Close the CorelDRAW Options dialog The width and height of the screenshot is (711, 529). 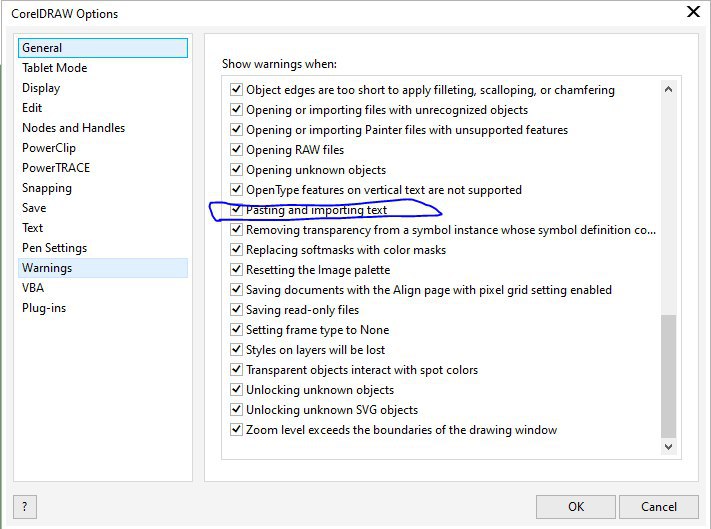coord(693,12)
